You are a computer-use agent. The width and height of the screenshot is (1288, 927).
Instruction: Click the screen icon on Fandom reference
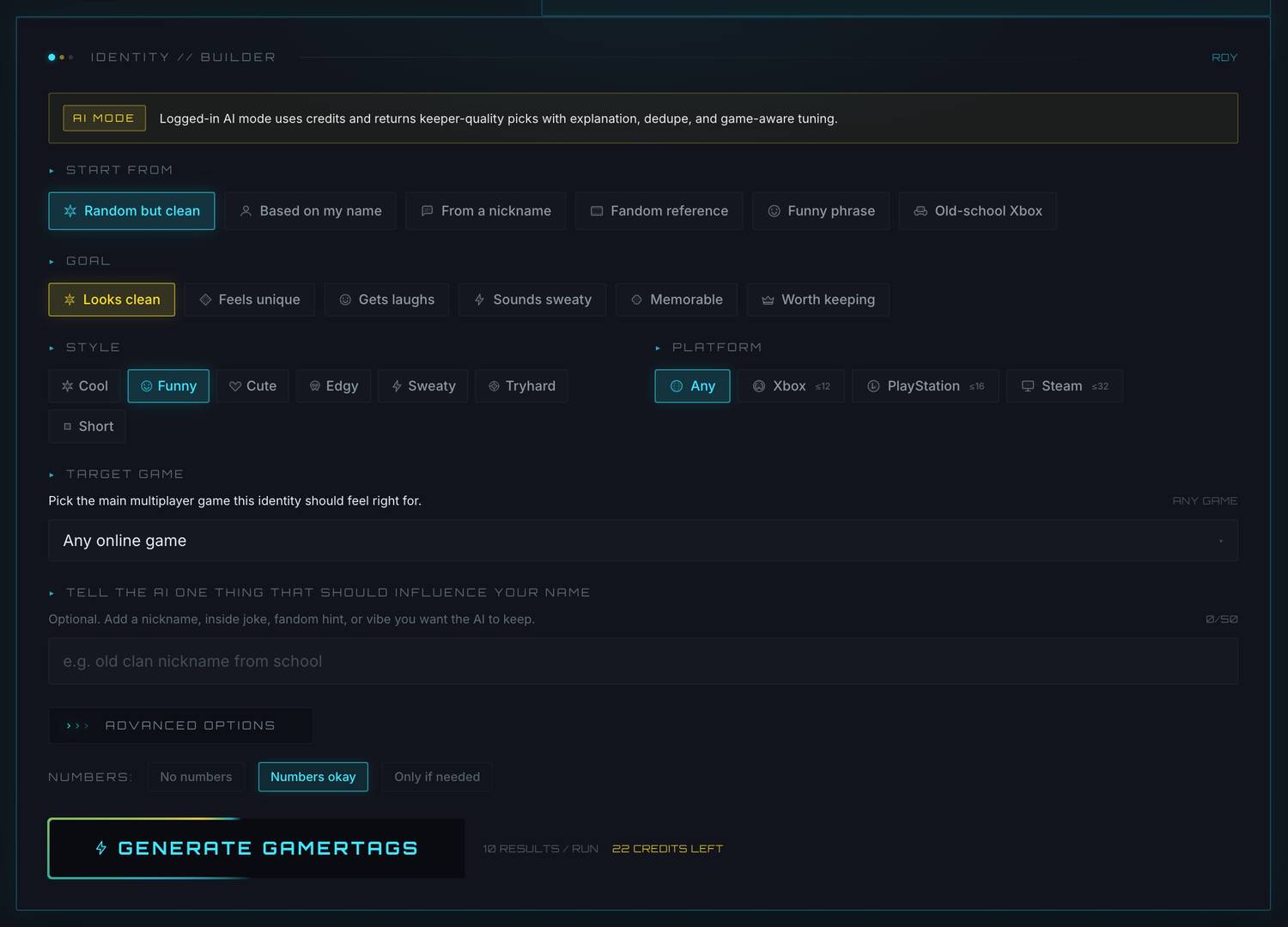click(597, 211)
